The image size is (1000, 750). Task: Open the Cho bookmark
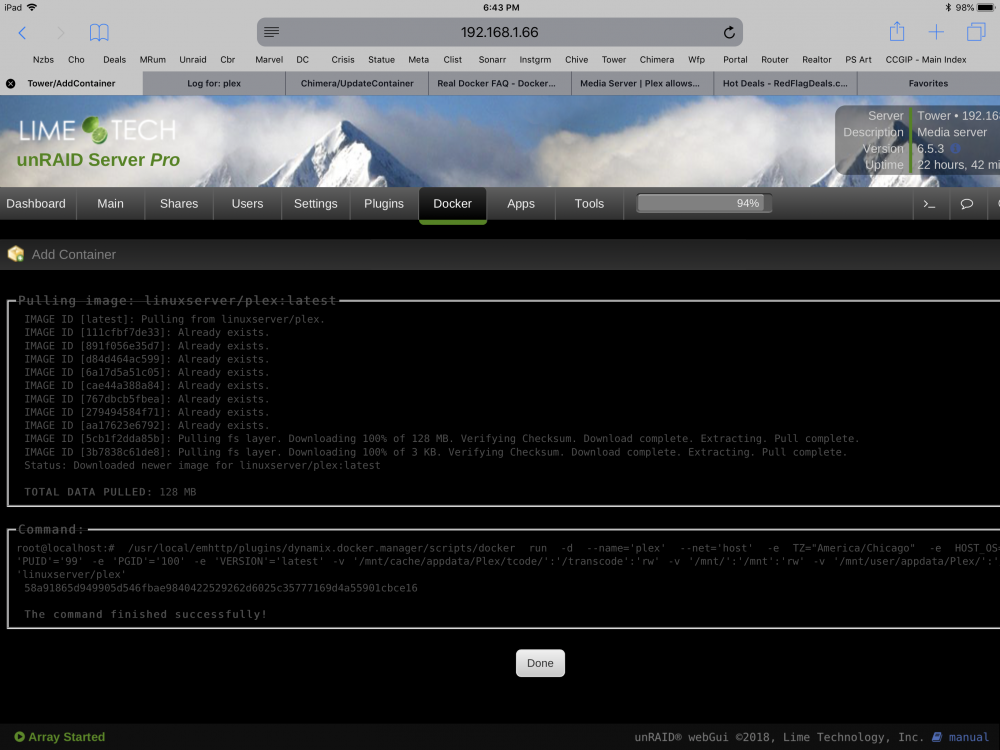(x=77, y=59)
